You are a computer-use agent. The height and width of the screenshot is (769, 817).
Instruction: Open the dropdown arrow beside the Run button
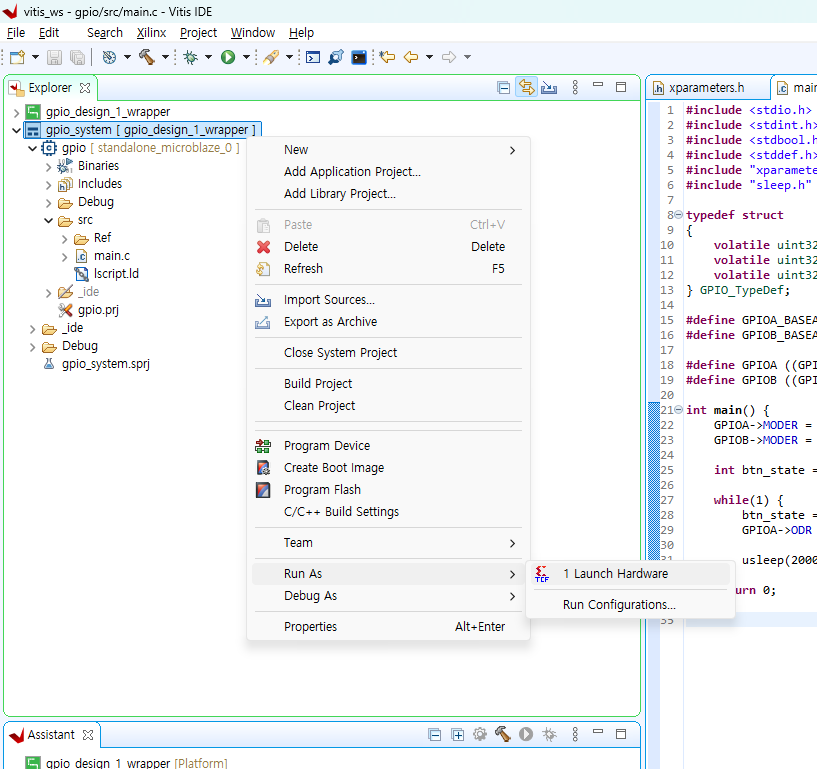(x=246, y=58)
